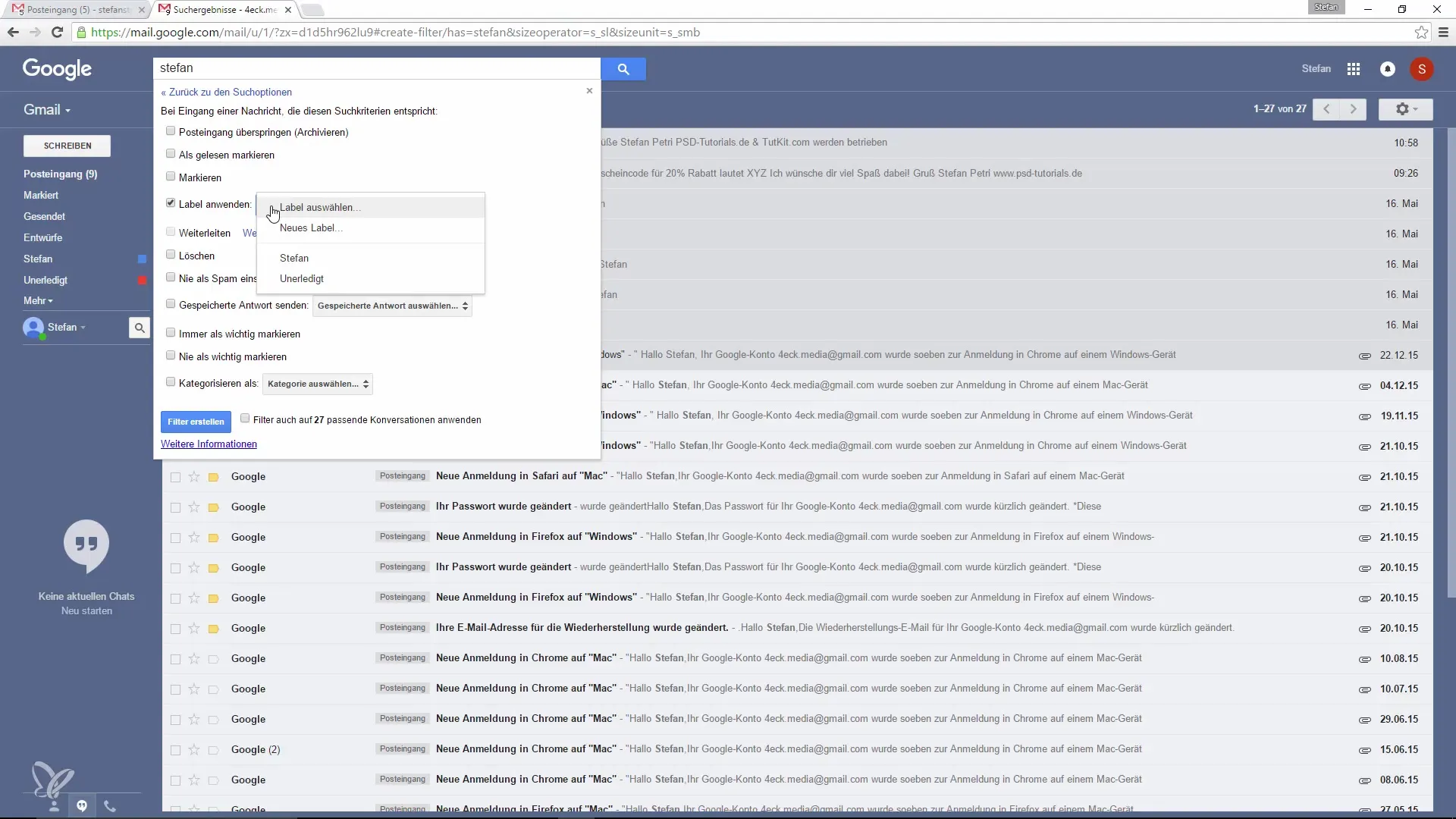Click the red Unerledigt label color
This screenshot has width=1456, height=819.
(x=142, y=281)
